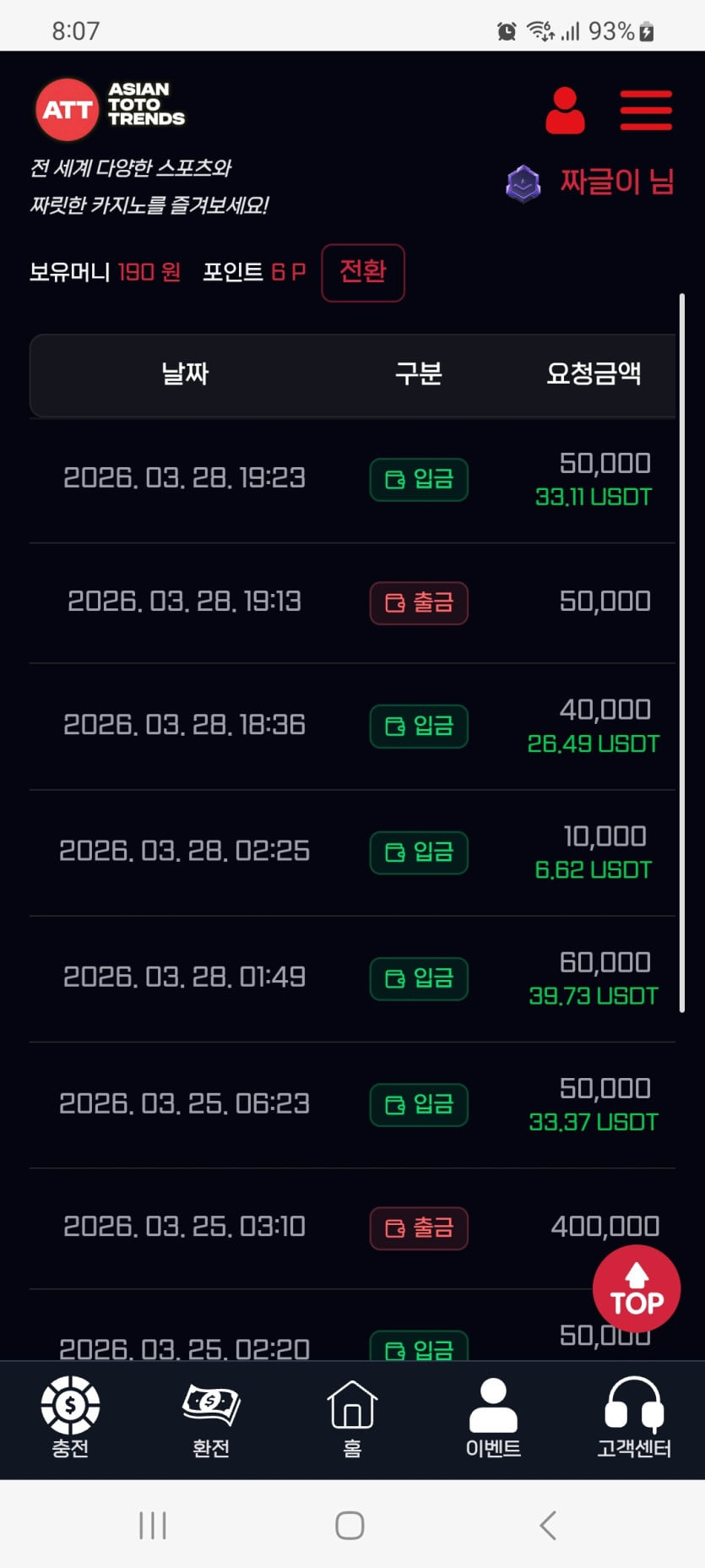The image size is (705, 1568).
Task: Tap the 출금 tag for 19:13 entry
Action: click(x=419, y=602)
